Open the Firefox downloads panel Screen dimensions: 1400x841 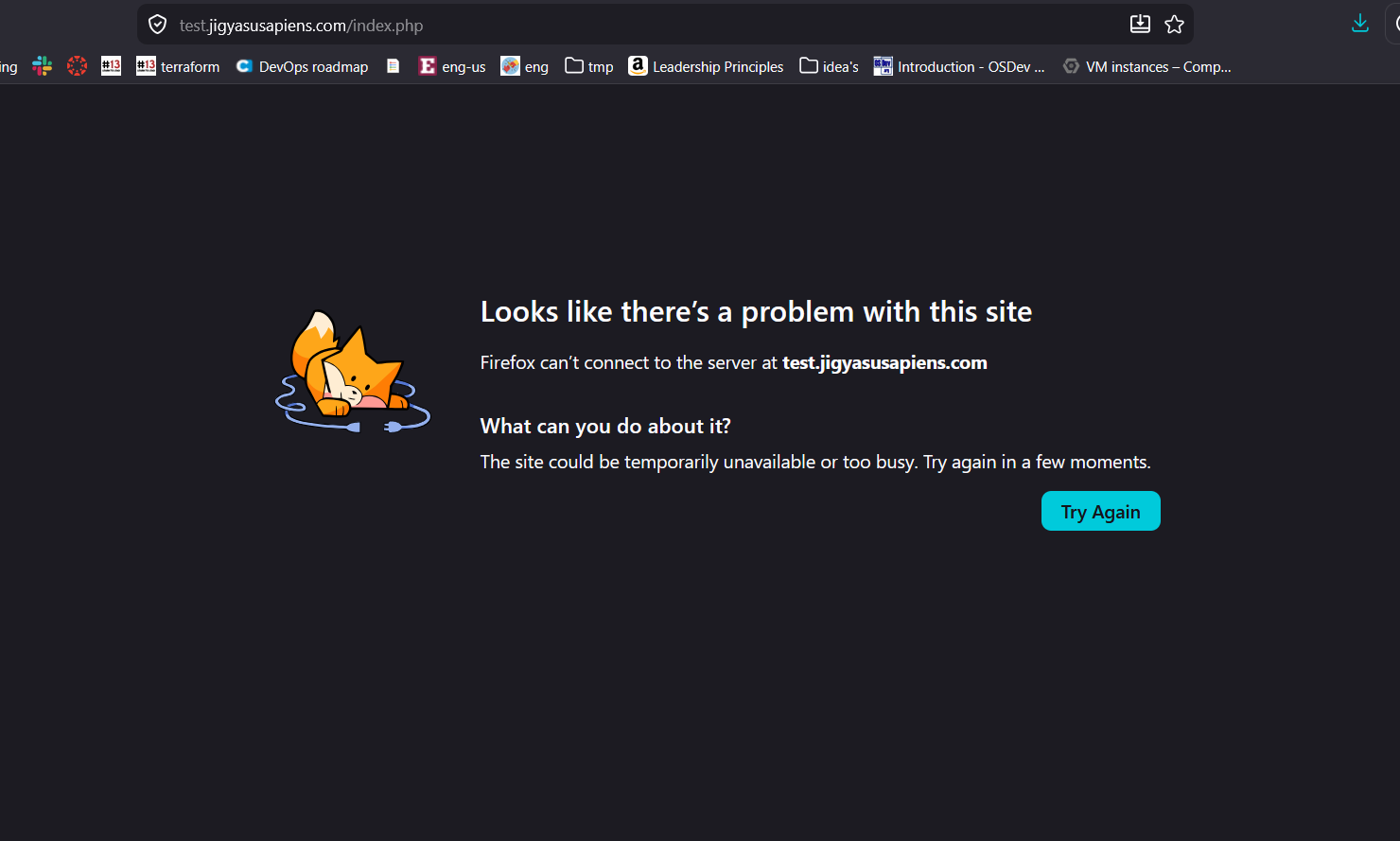1359,25
